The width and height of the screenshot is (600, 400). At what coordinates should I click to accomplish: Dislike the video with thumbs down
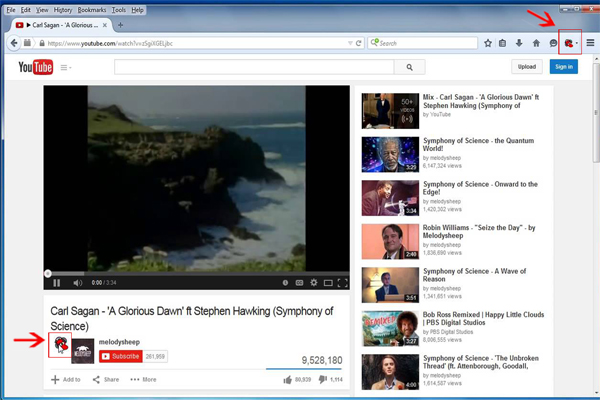323,379
